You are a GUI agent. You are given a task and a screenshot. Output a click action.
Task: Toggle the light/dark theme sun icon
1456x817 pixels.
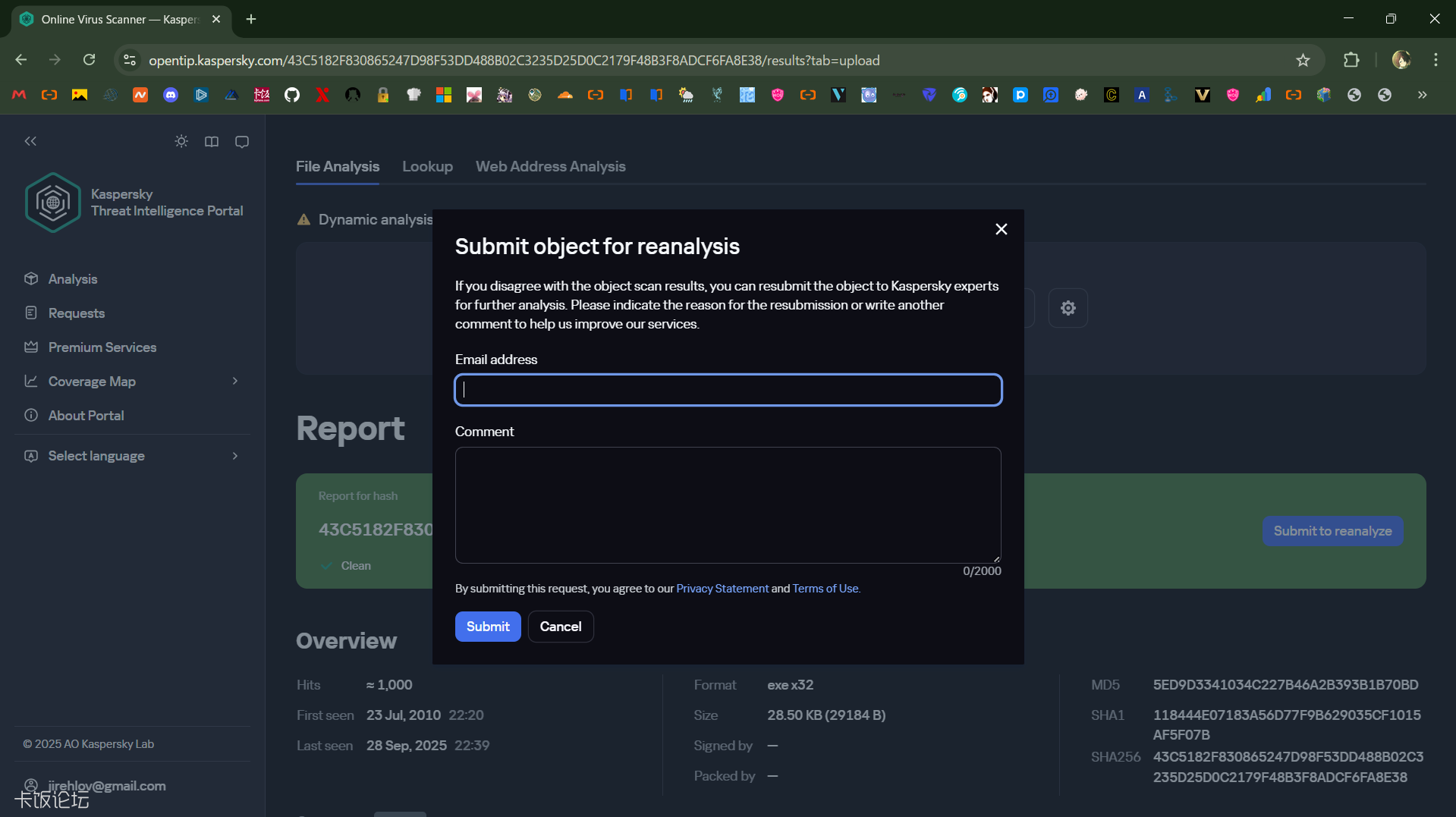[181, 142]
